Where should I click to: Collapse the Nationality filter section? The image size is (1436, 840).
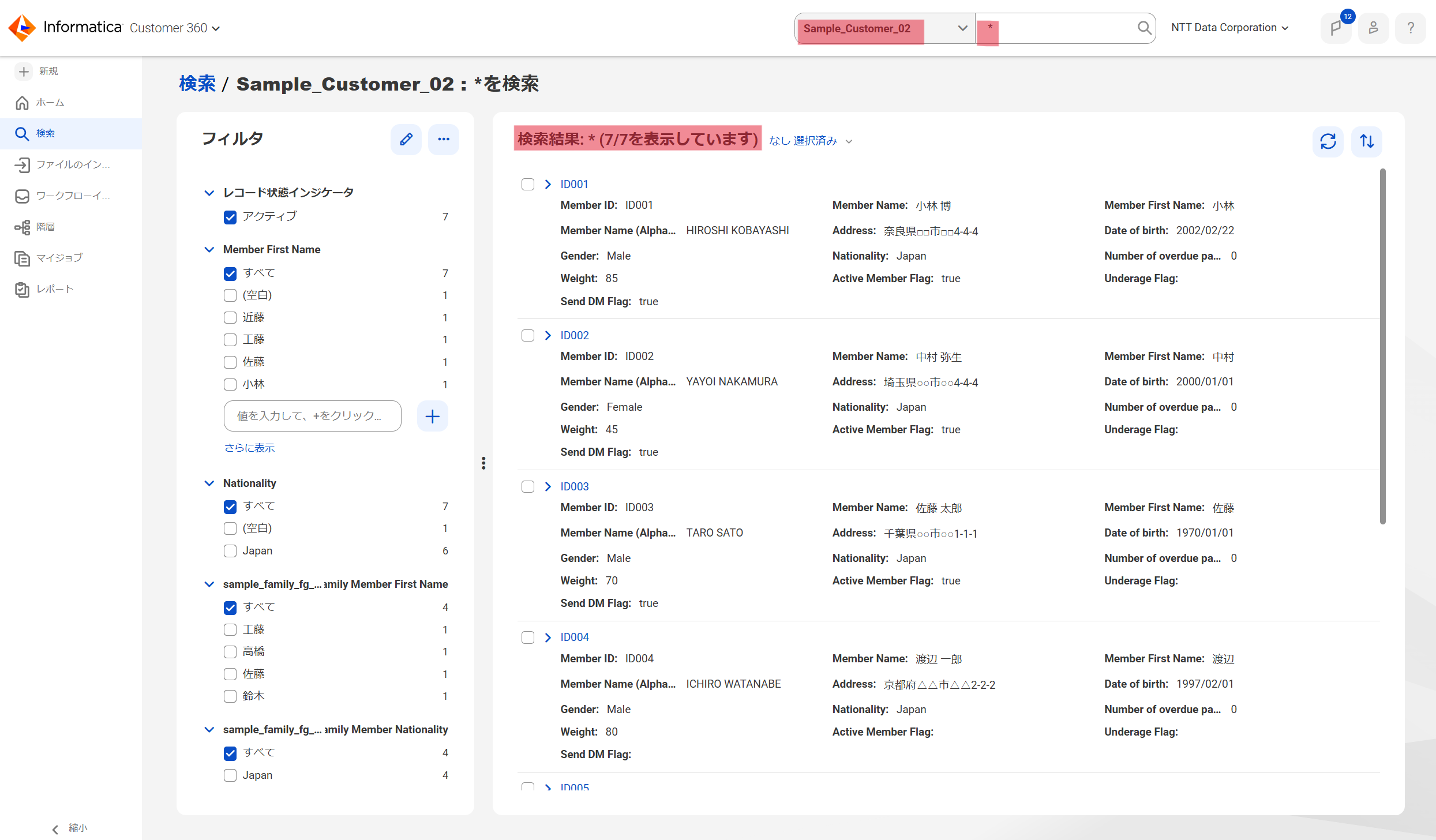pyautogui.click(x=209, y=483)
